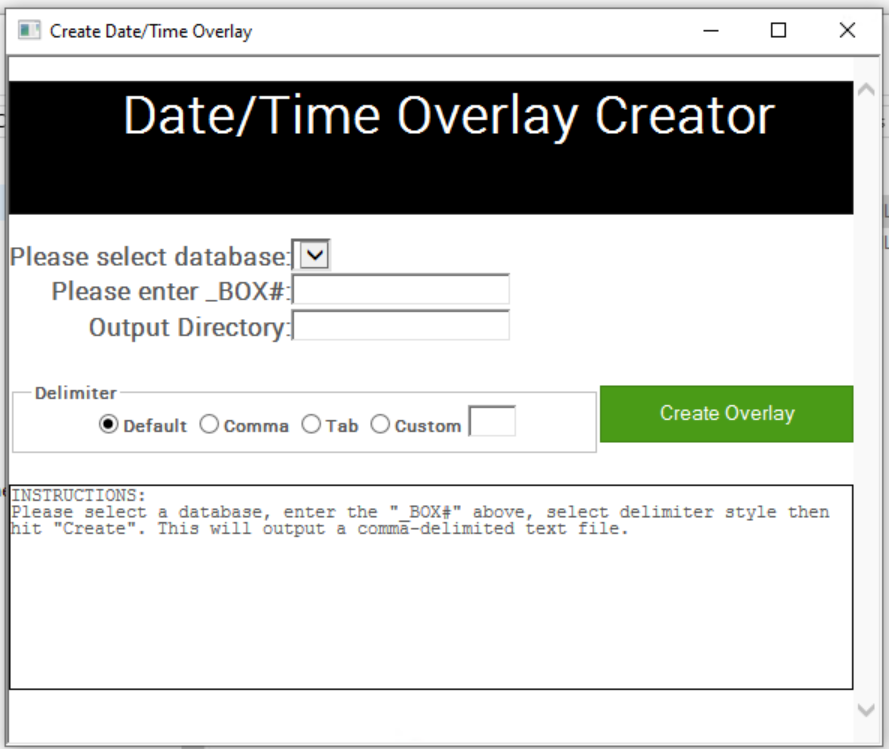Click the application icon in the title bar
The width and height of the screenshot is (889, 749).
[27, 31]
